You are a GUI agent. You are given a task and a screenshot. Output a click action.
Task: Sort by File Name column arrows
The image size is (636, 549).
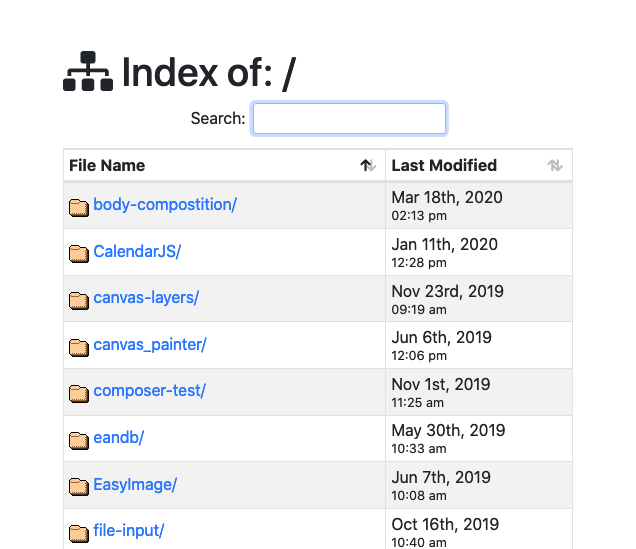[x=368, y=165]
